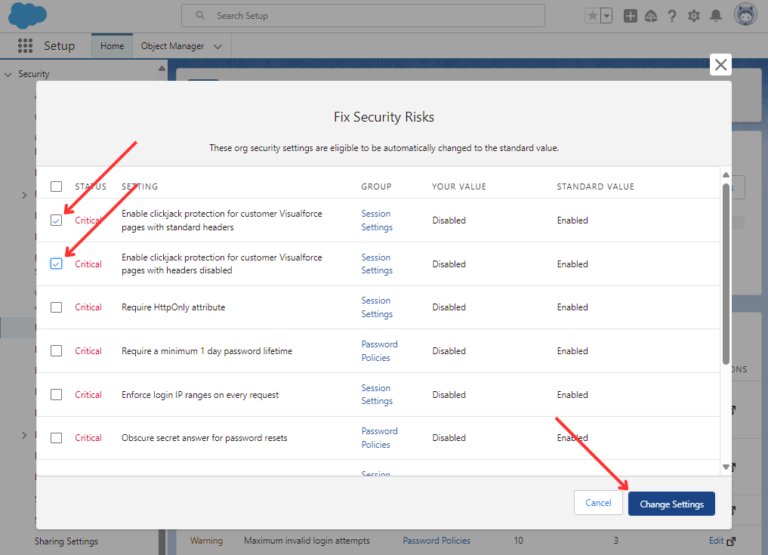The height and width of the screenshot is (555, 768).
Task: Open the Favorites list dropdown arrow
Action: coord(606,16)
